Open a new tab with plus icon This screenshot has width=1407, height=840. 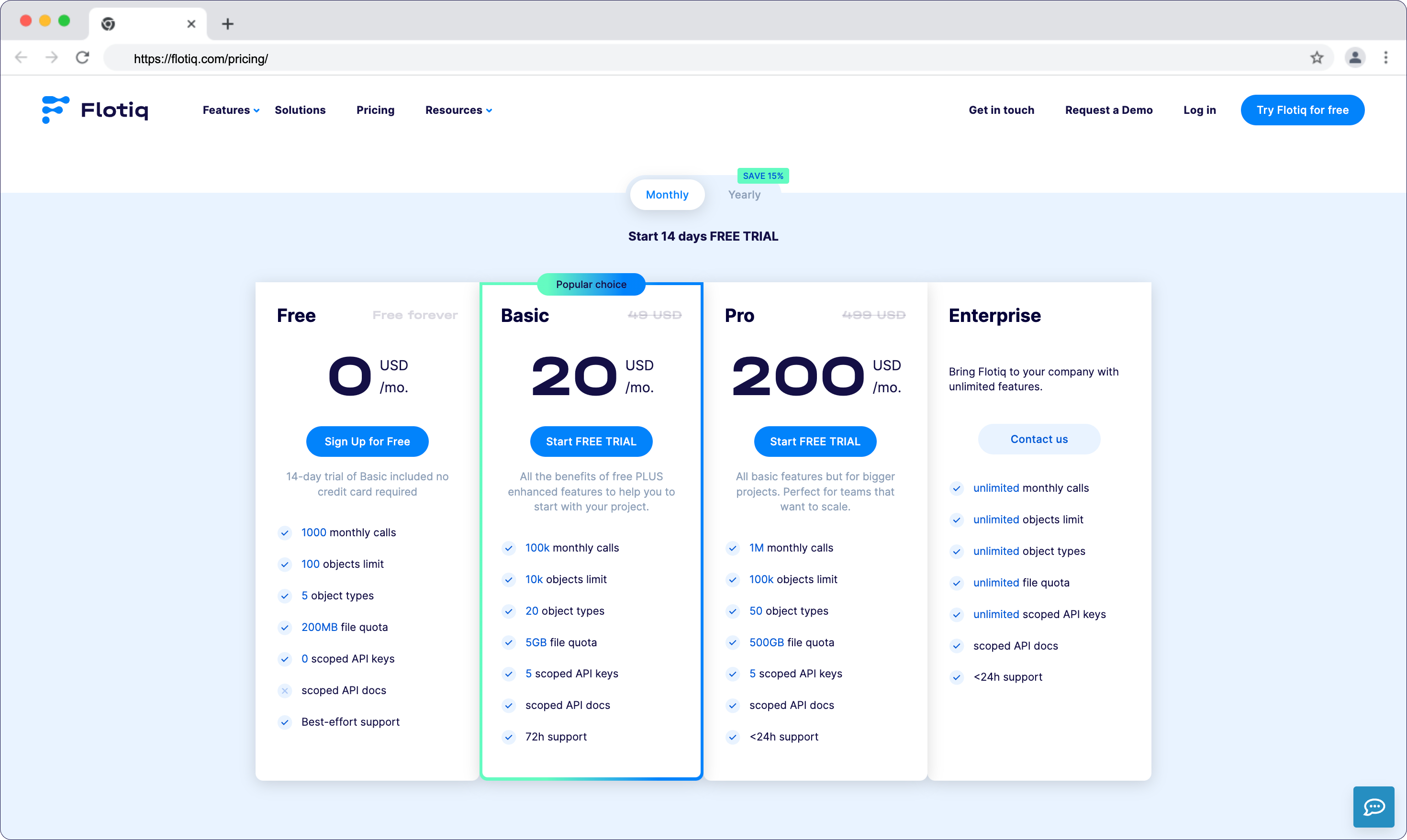click(228, 24)
